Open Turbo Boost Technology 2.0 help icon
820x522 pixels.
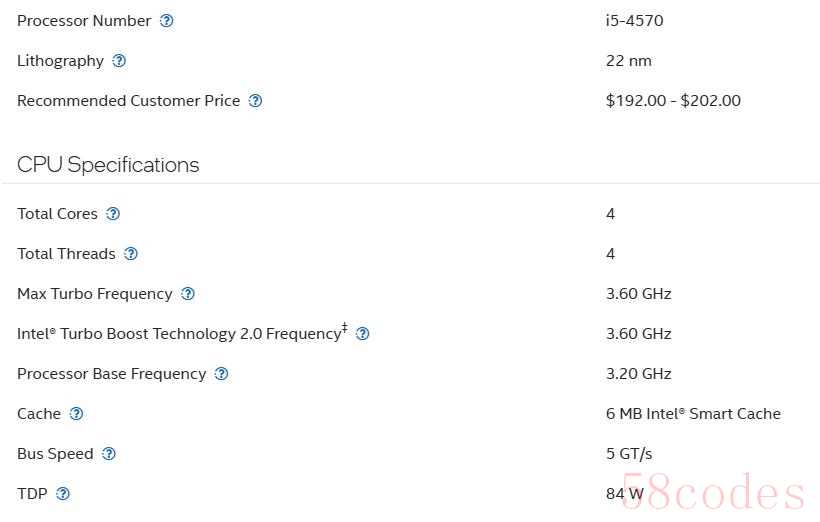362,334
